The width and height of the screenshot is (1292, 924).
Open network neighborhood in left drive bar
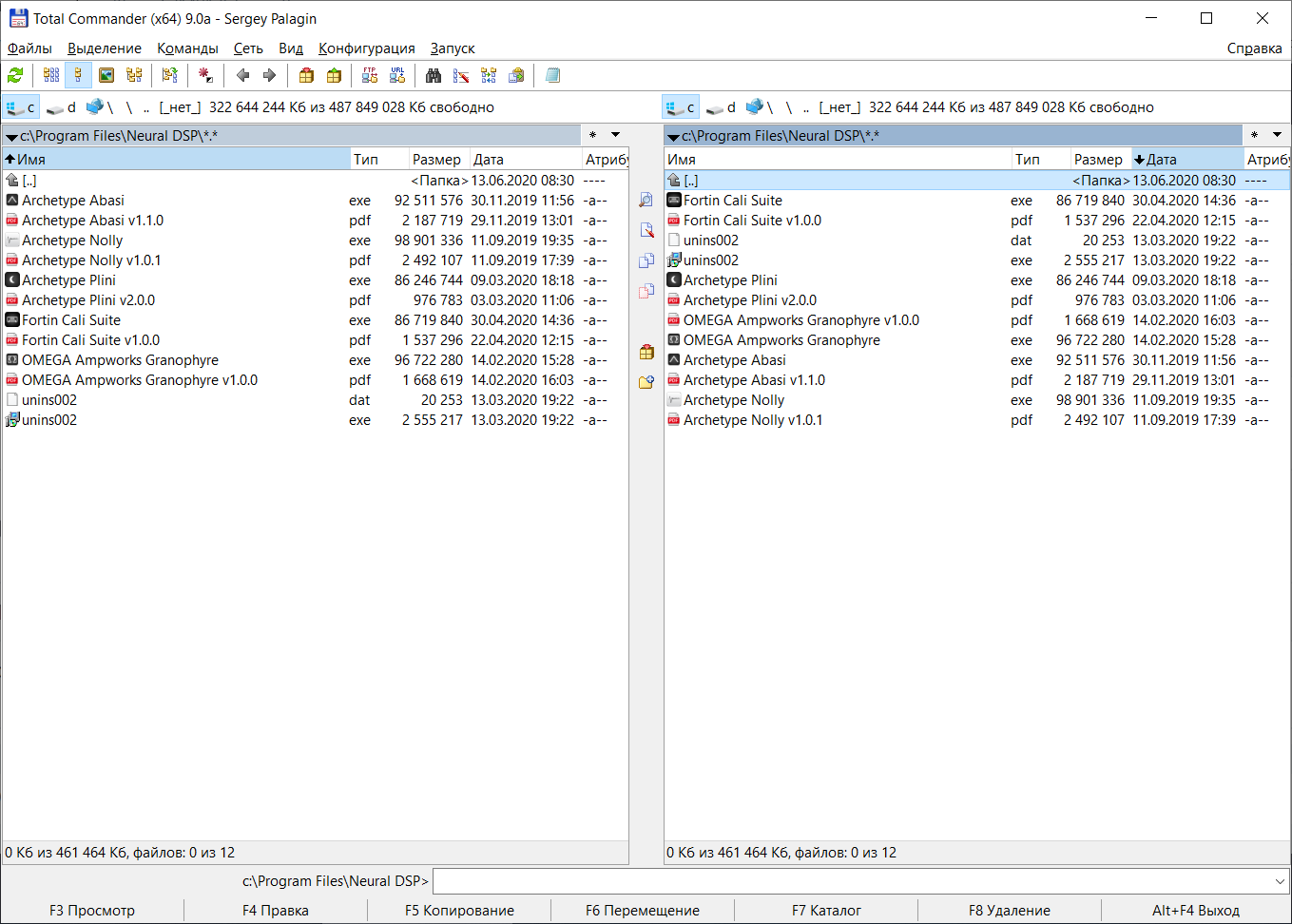99,107
